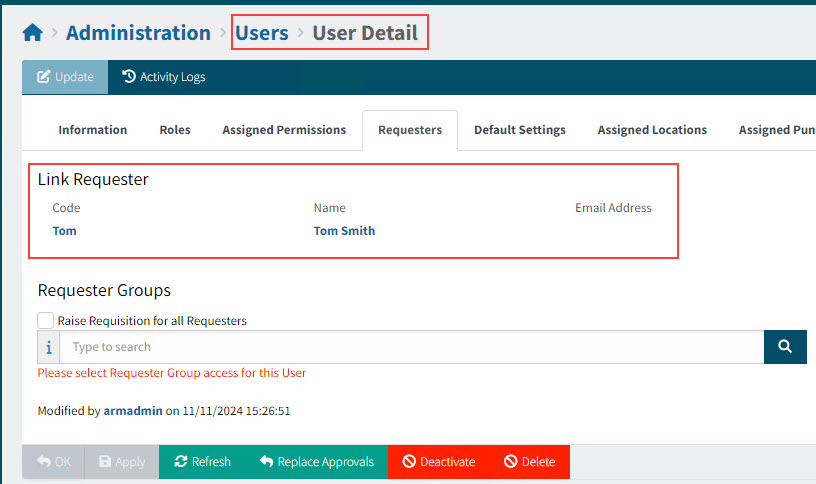
Task: Click the Update toolbar button
Action: tap(65, 77)
